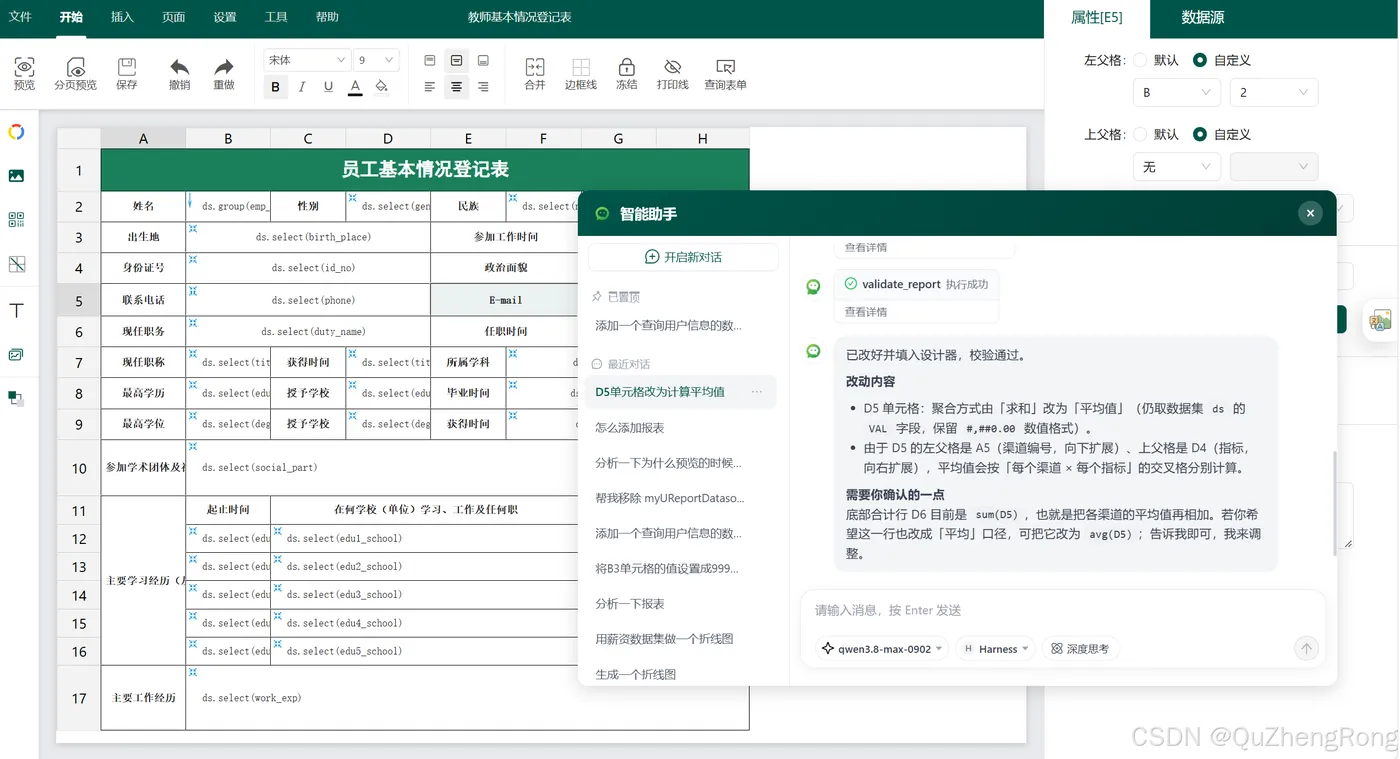
Task: Align cell content to top
Action: [430, 61]
